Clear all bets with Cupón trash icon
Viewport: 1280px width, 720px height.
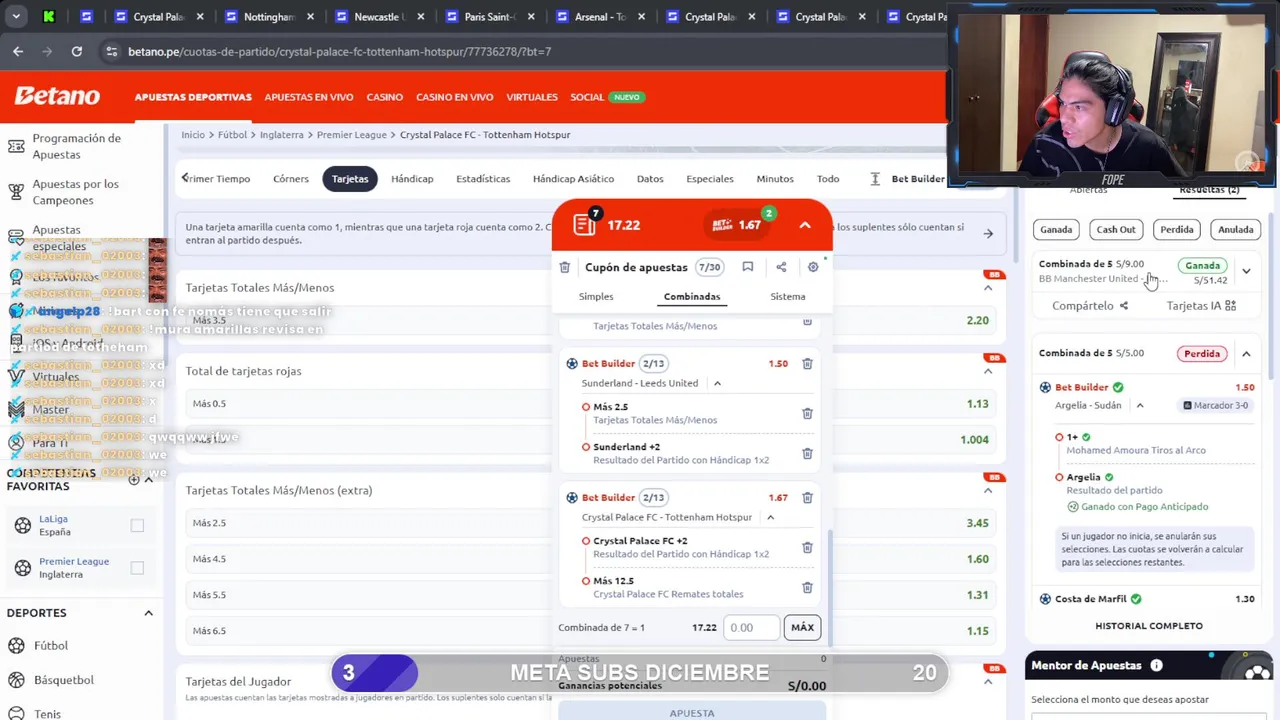coord(565,267)
